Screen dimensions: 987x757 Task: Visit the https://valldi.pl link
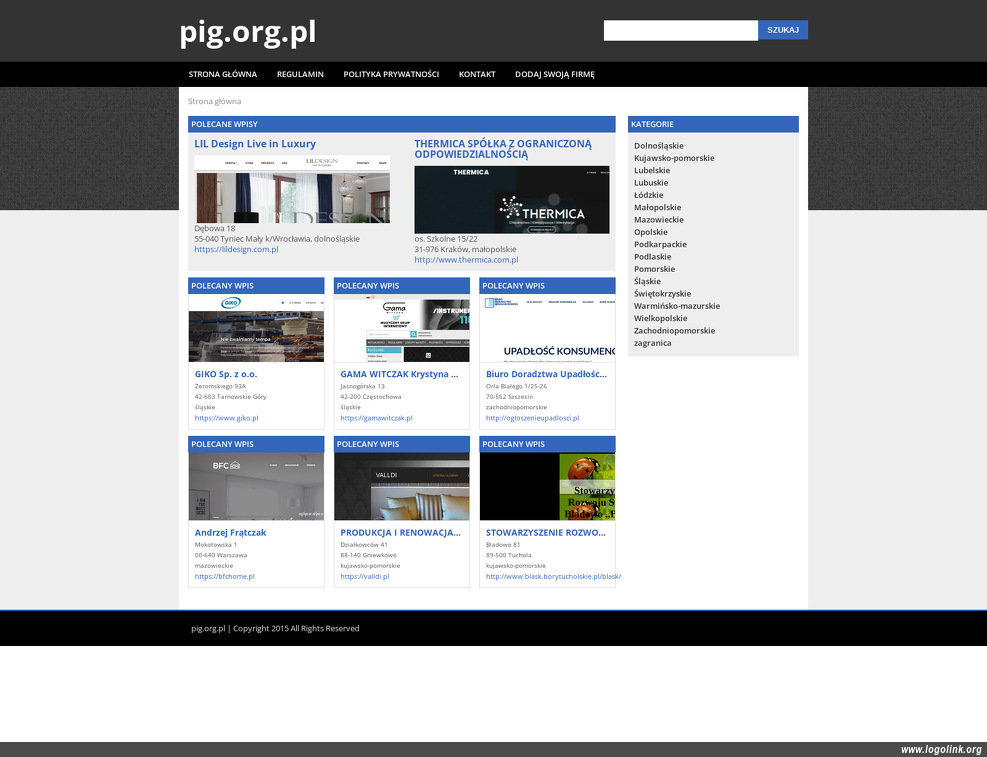(364, 576)
